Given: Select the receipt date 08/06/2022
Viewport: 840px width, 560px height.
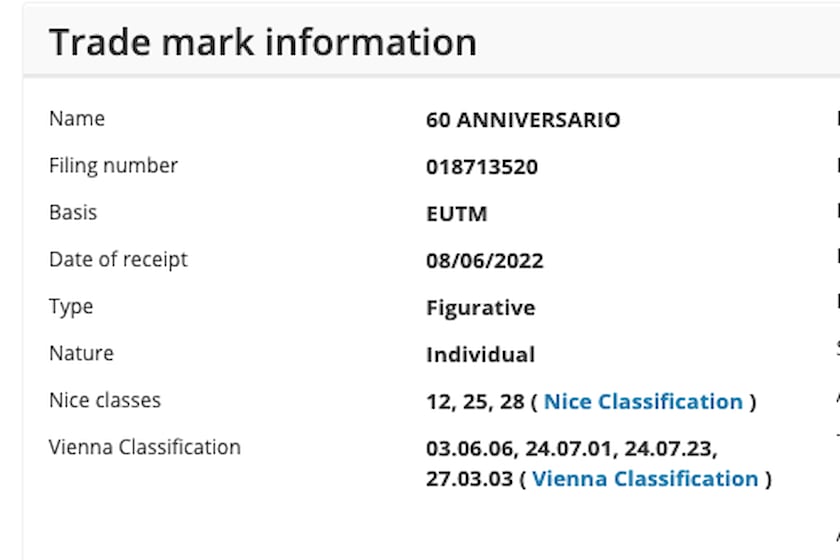Looking at the screenshot, I should click(x=485, y=261).
